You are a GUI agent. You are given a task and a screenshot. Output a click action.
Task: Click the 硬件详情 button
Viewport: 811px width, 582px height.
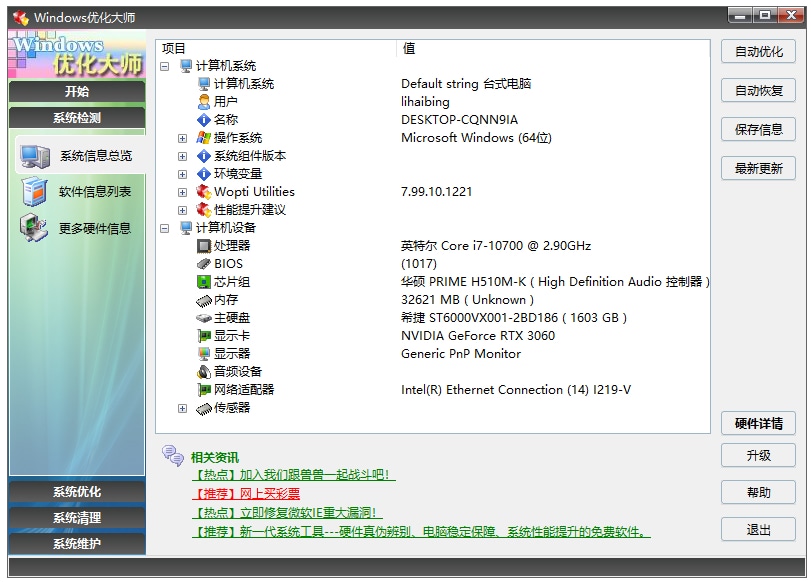(757, 424)
